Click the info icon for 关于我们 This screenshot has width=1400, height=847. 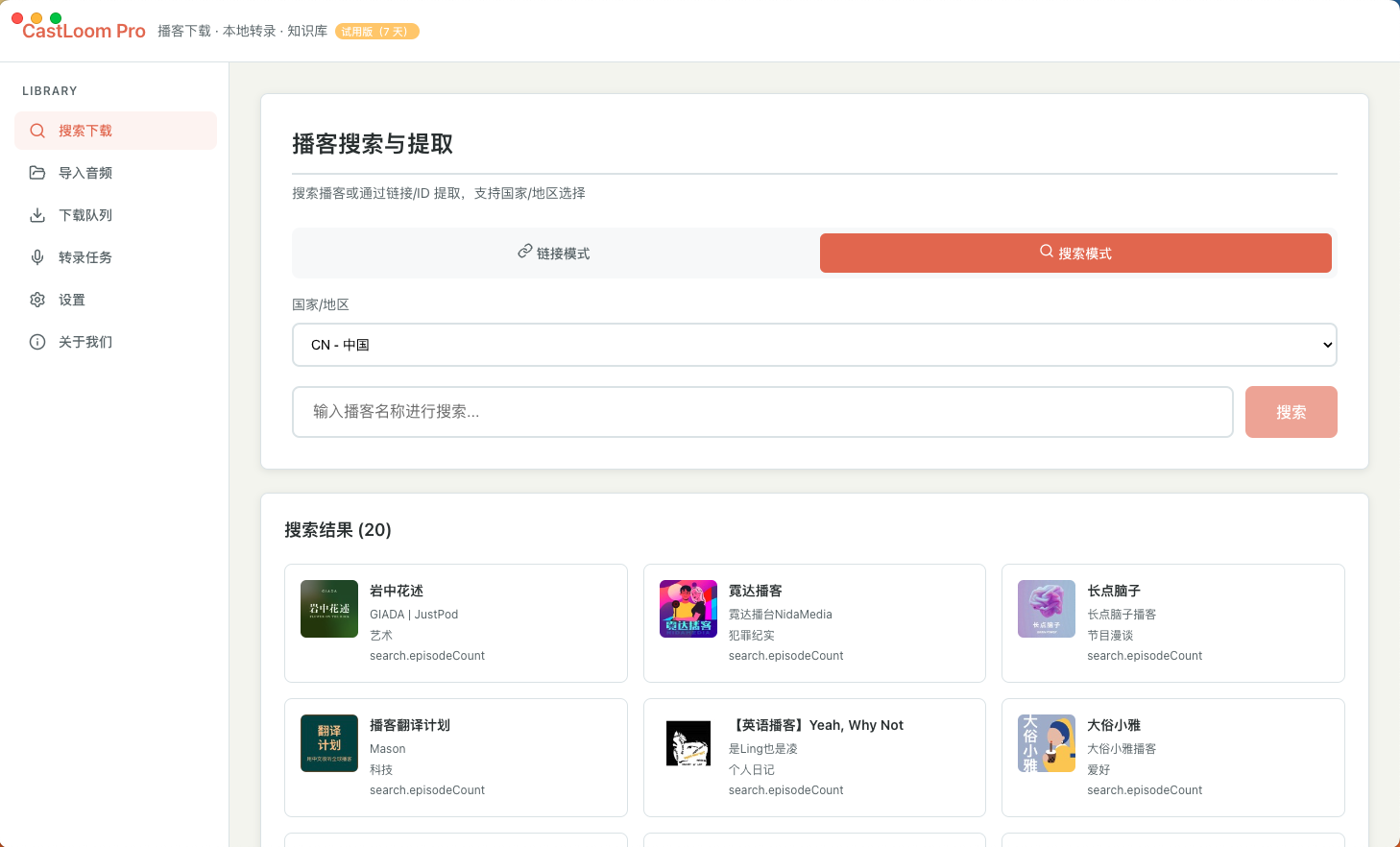(37, 342)
